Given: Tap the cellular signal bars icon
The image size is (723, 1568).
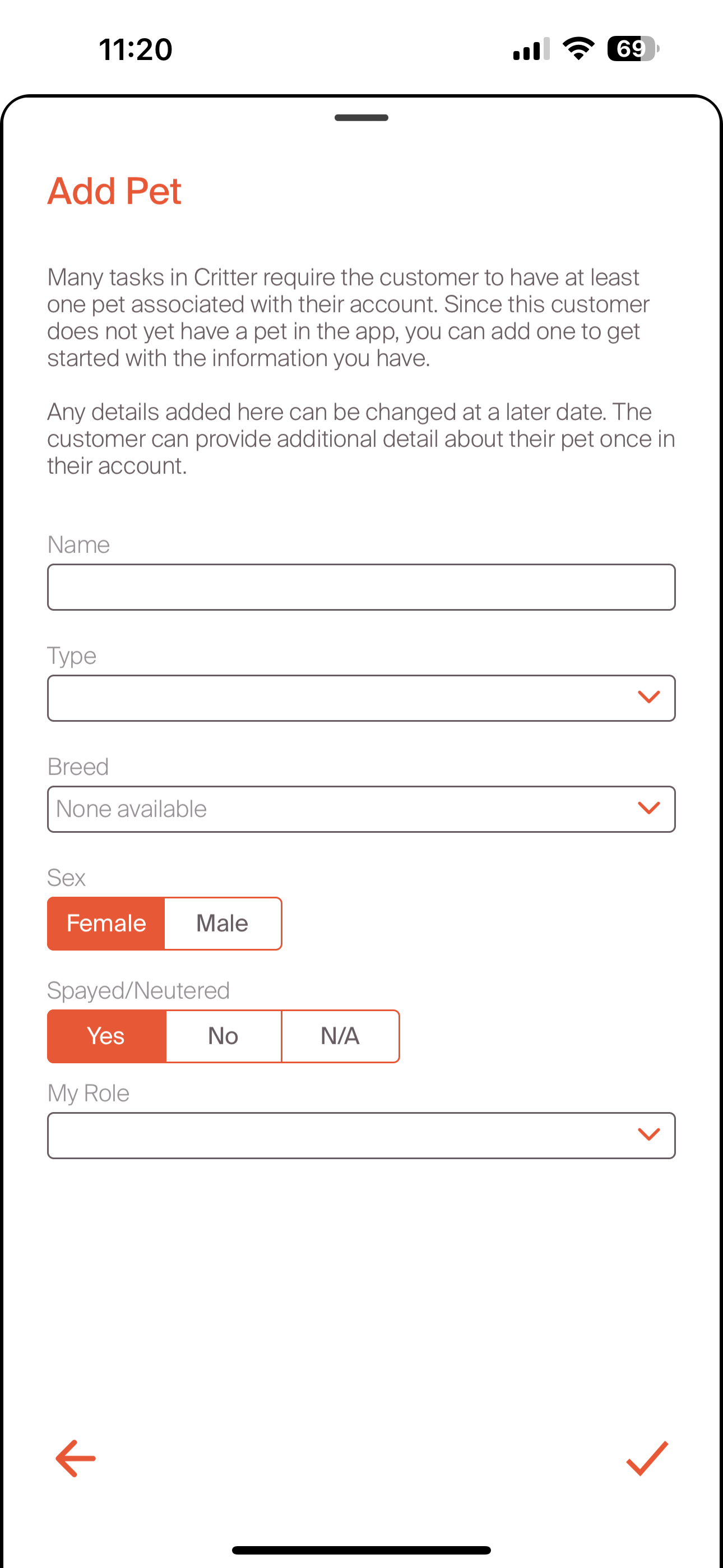Looking at the screenshot, I should [531, 49].
